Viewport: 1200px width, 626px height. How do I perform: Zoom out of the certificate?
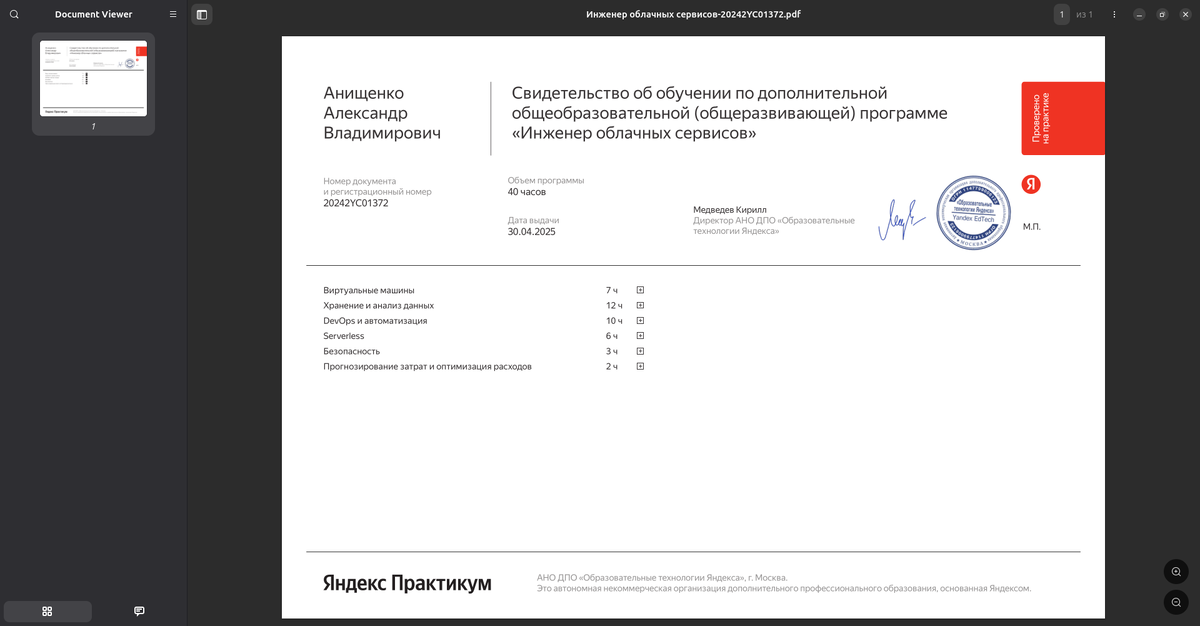point(1176,603)
